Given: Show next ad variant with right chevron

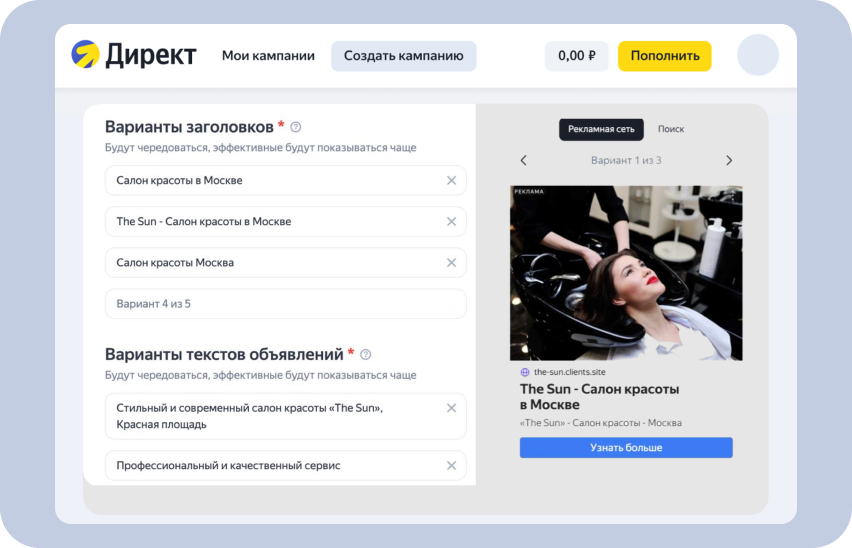Looking at the screenshot, I should point(729,160).
